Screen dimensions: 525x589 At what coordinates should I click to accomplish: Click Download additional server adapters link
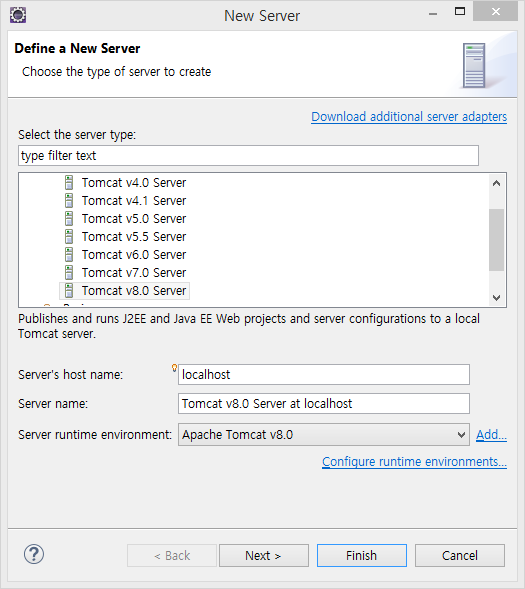(409, 117)
